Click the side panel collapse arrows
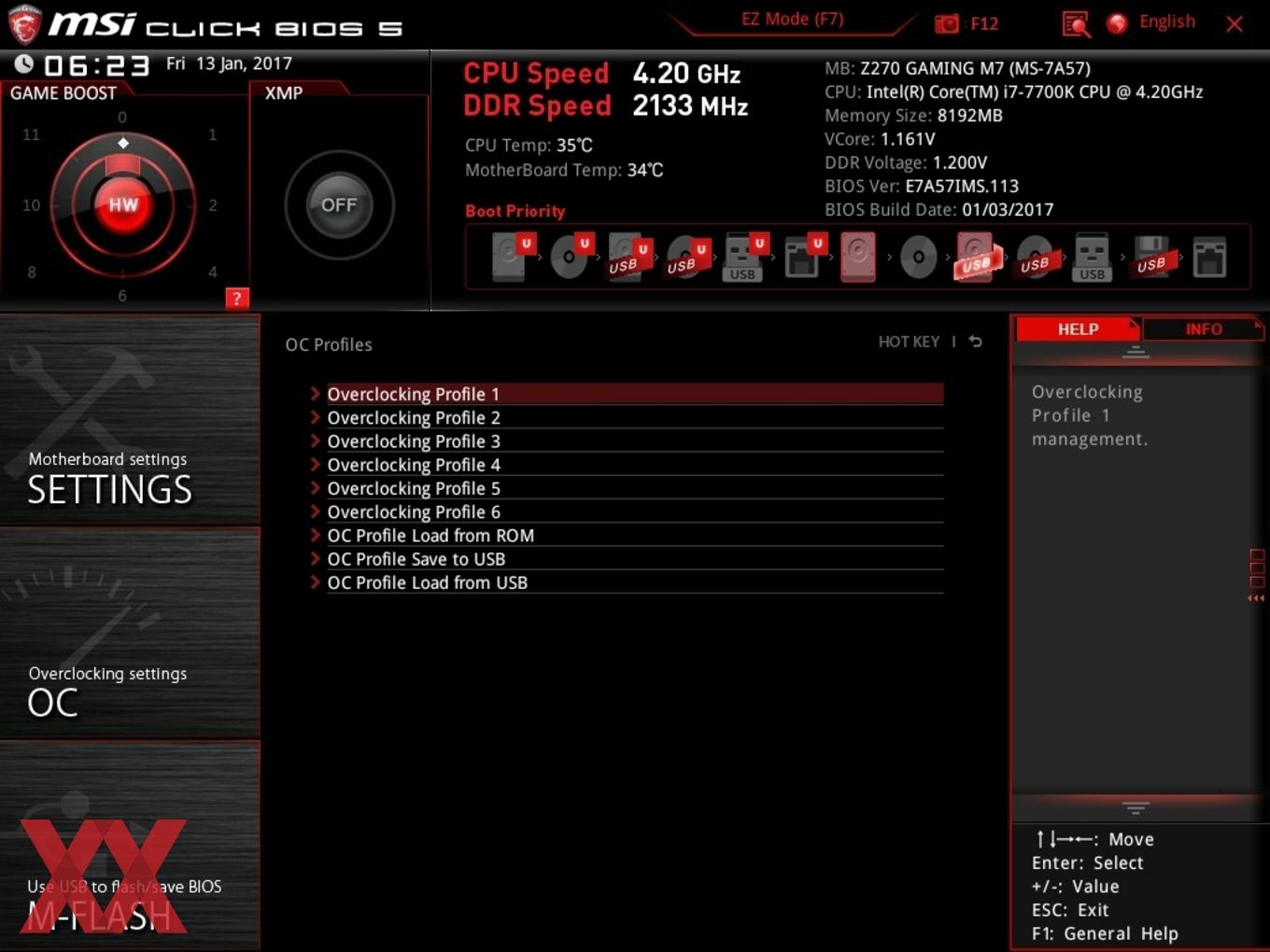The image size is (1270, 952). pos(1256,598)
